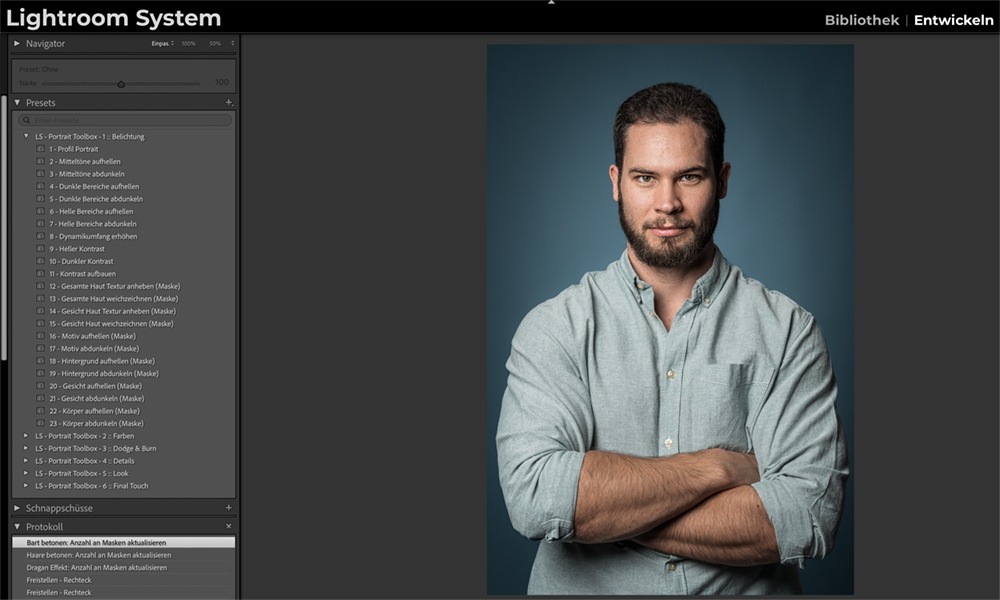Set Navigator zoom to 100%
This screenshot has width=1000, height=600.
click(188, 44)
